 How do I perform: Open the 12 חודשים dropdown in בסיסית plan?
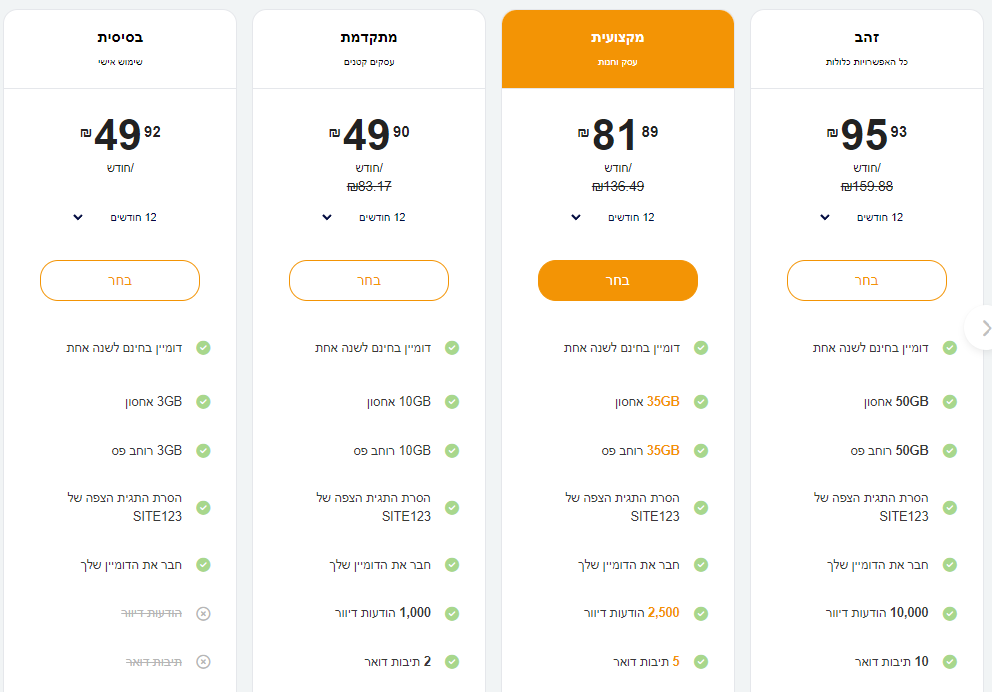click(x=119, y=217)
